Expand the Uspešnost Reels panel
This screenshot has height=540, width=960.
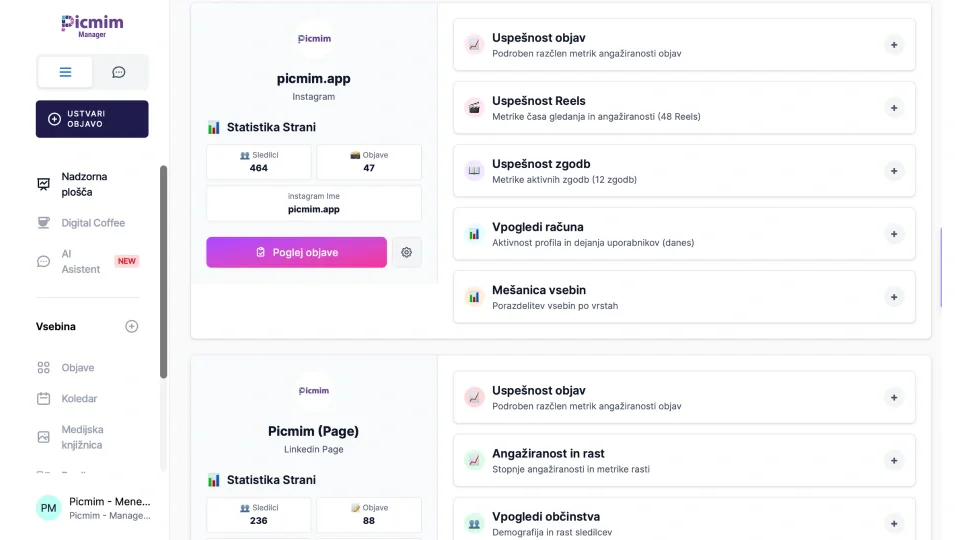894,108
